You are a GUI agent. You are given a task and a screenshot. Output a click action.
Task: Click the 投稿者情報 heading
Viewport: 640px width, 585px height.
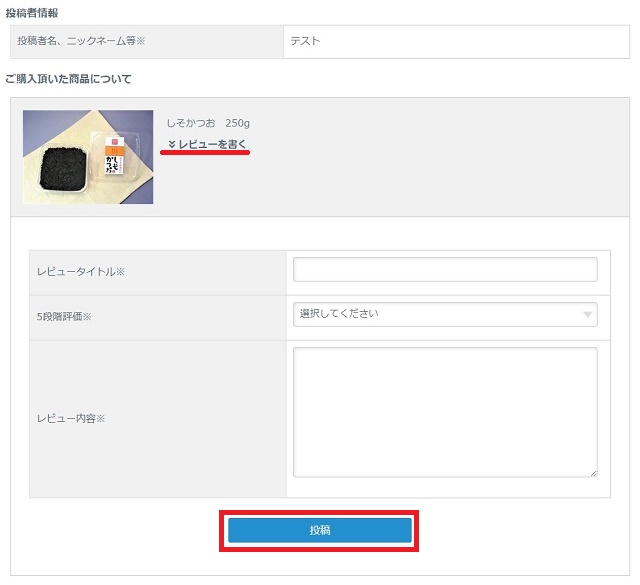31,12
